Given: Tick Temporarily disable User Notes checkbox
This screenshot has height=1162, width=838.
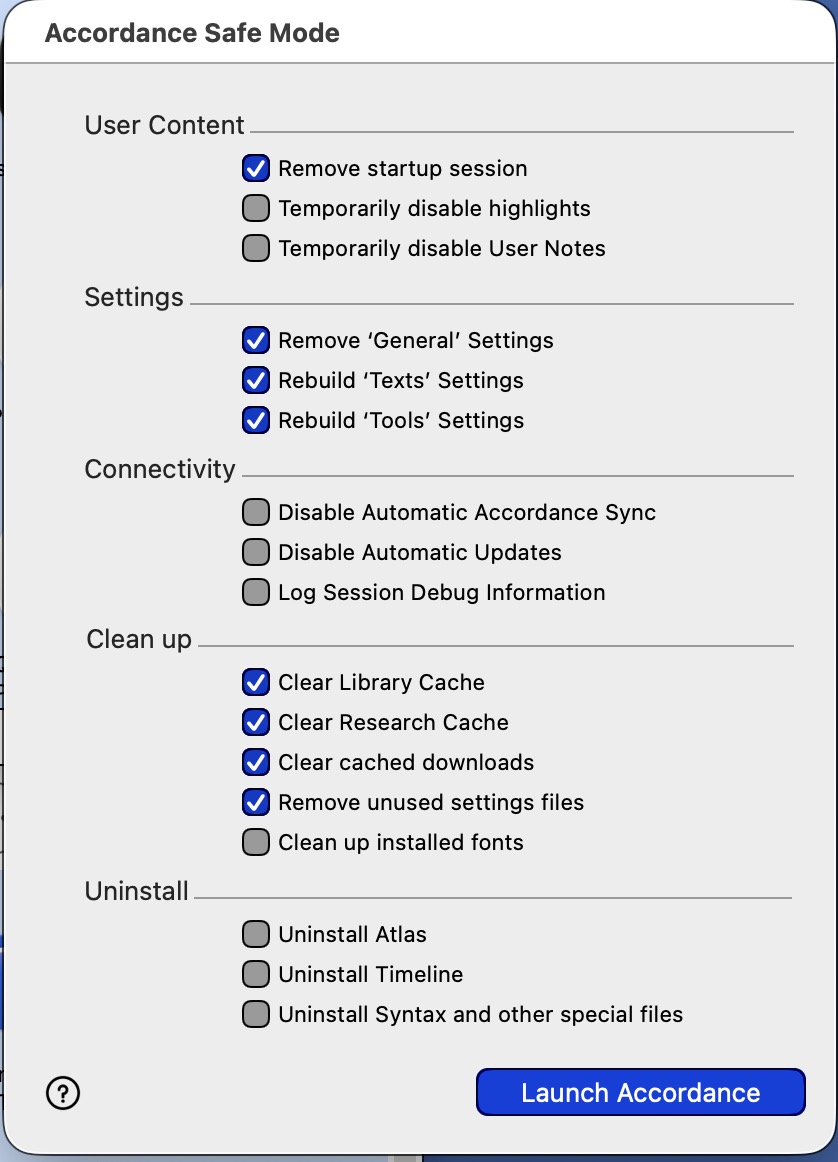Looking at the screenshot, I should pos(256,248).
